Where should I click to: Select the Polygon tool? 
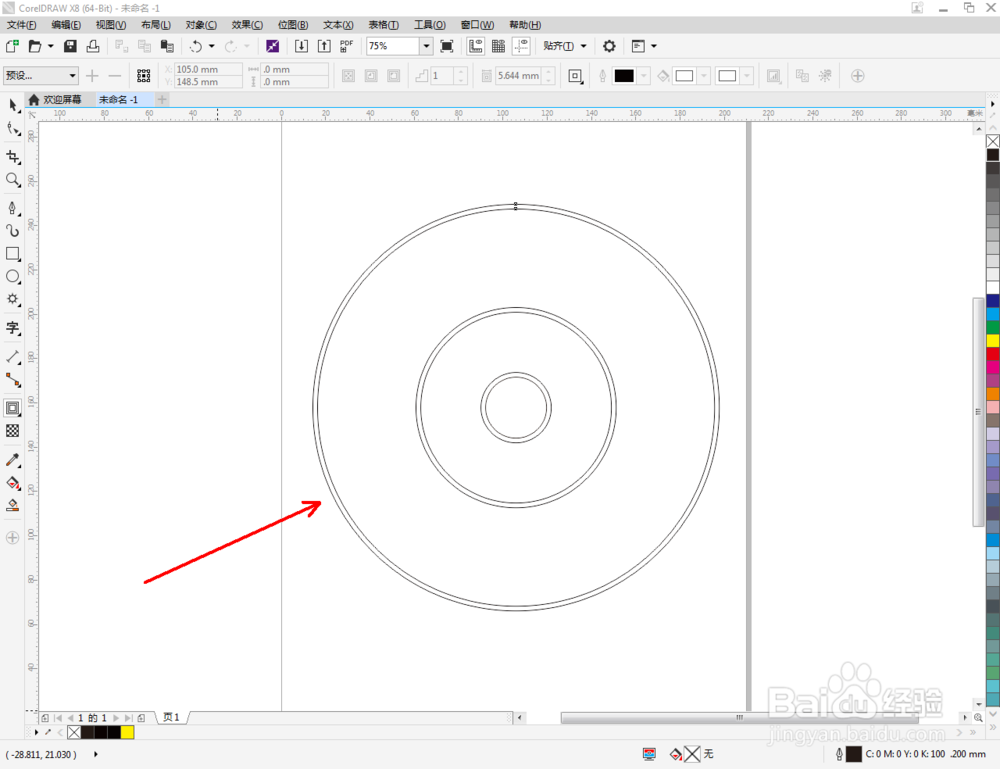coord(13,299)
